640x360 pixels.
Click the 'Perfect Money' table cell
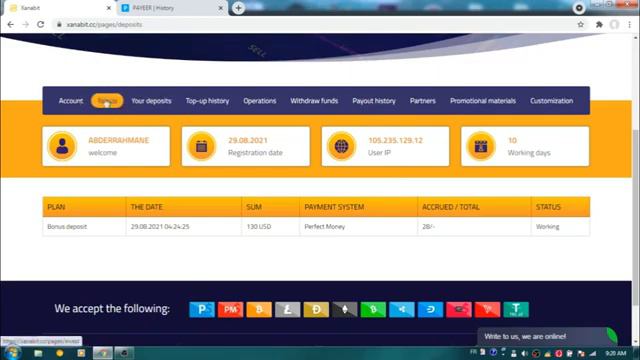click(x=358, y=227)
